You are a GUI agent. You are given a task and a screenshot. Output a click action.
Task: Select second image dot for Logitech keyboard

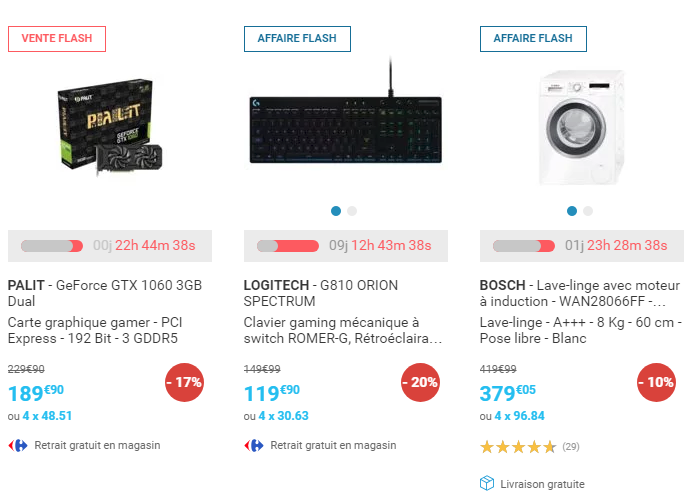click(352, 211)
